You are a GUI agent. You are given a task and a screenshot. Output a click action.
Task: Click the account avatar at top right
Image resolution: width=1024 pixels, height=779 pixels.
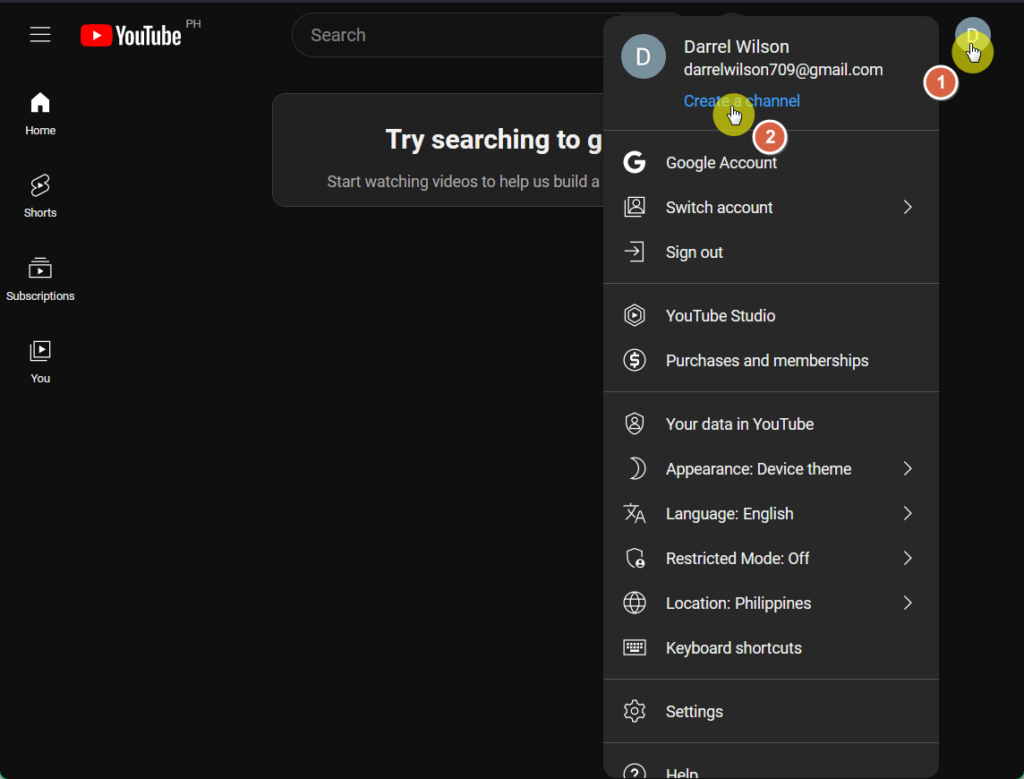point(972,35)
